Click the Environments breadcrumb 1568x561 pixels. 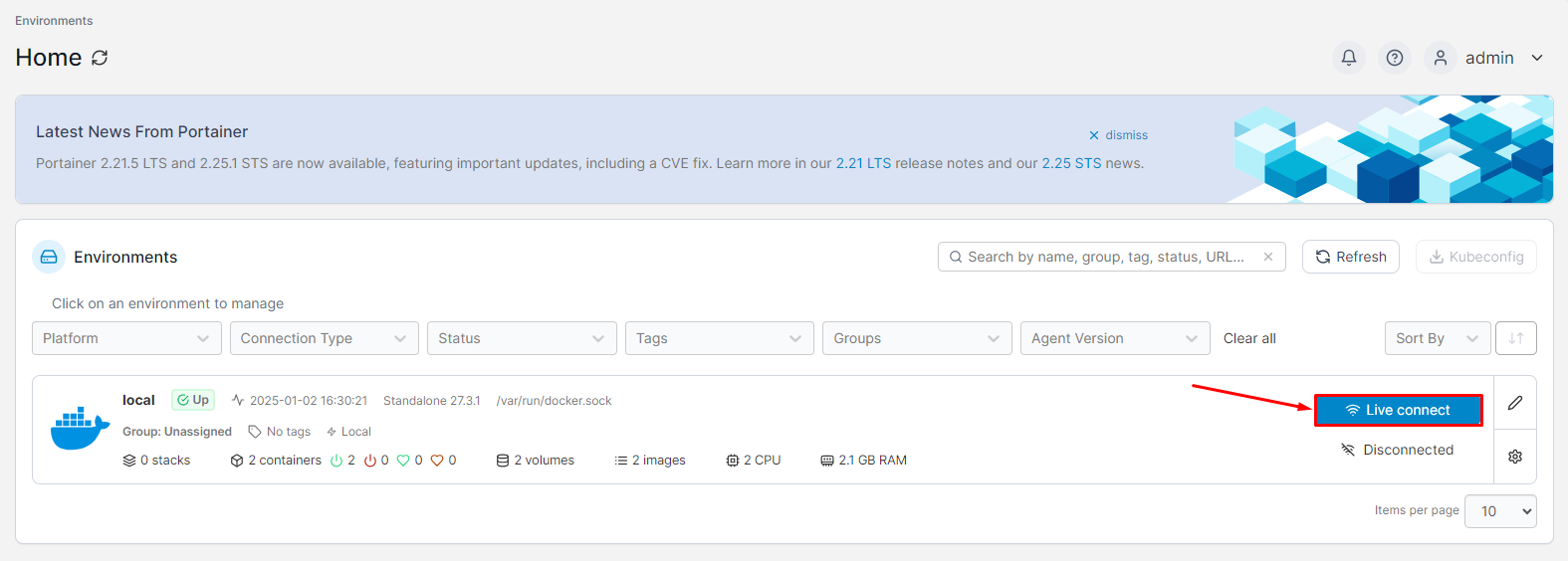tap(54, 21)
